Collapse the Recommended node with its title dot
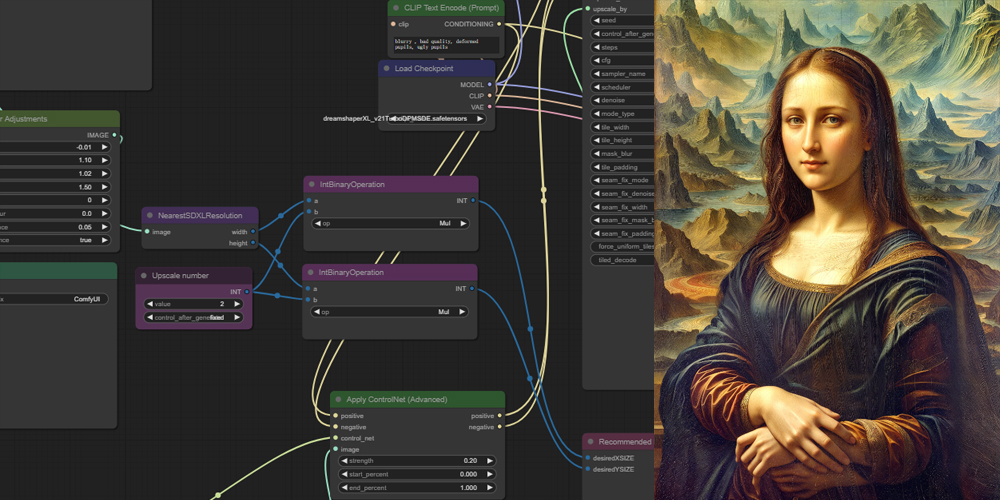 (591, 442)
